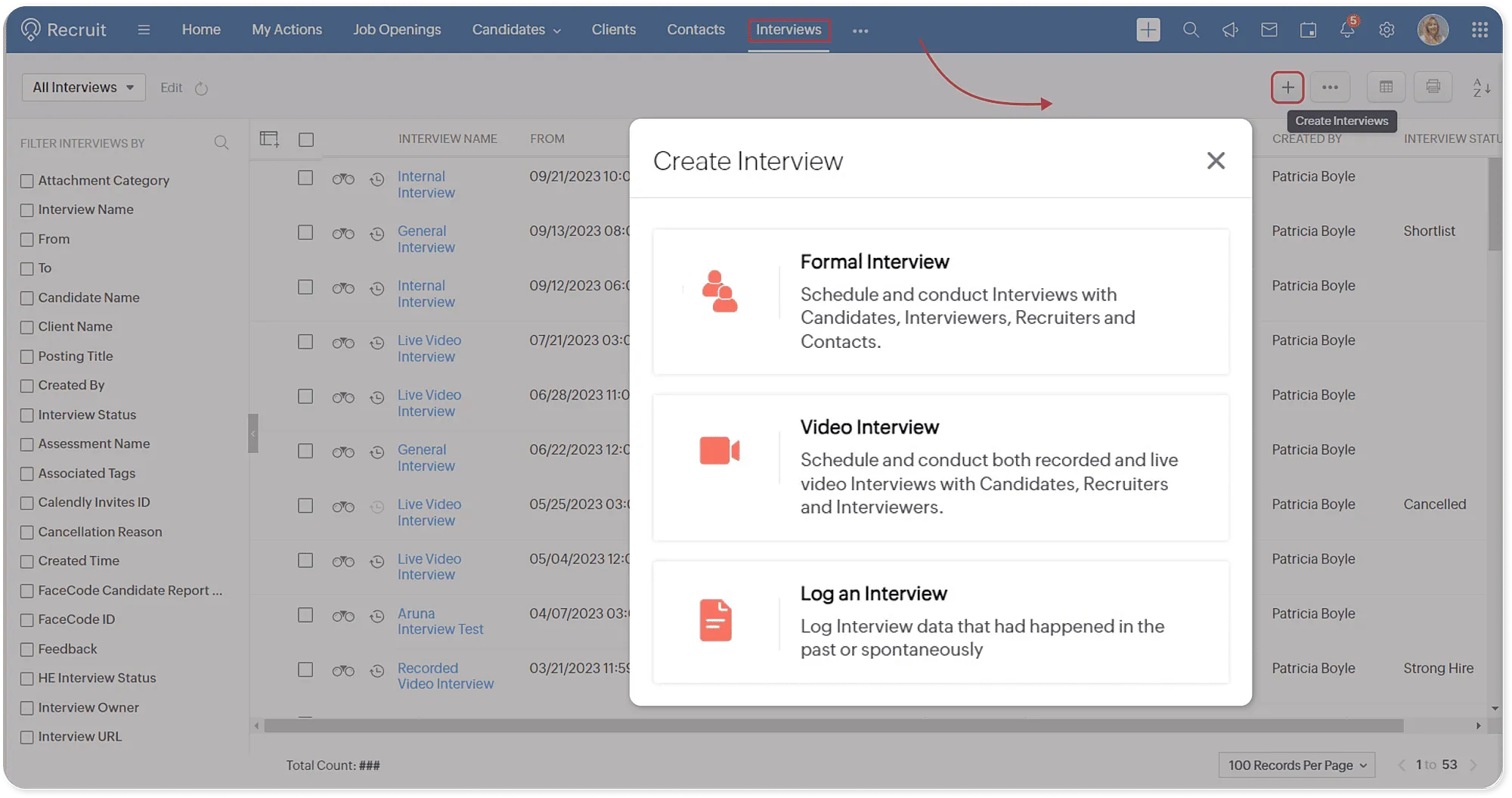Select the Log an Interview option
The width and height of the screenshot is (1512, 798).
[x=940, y=622]
